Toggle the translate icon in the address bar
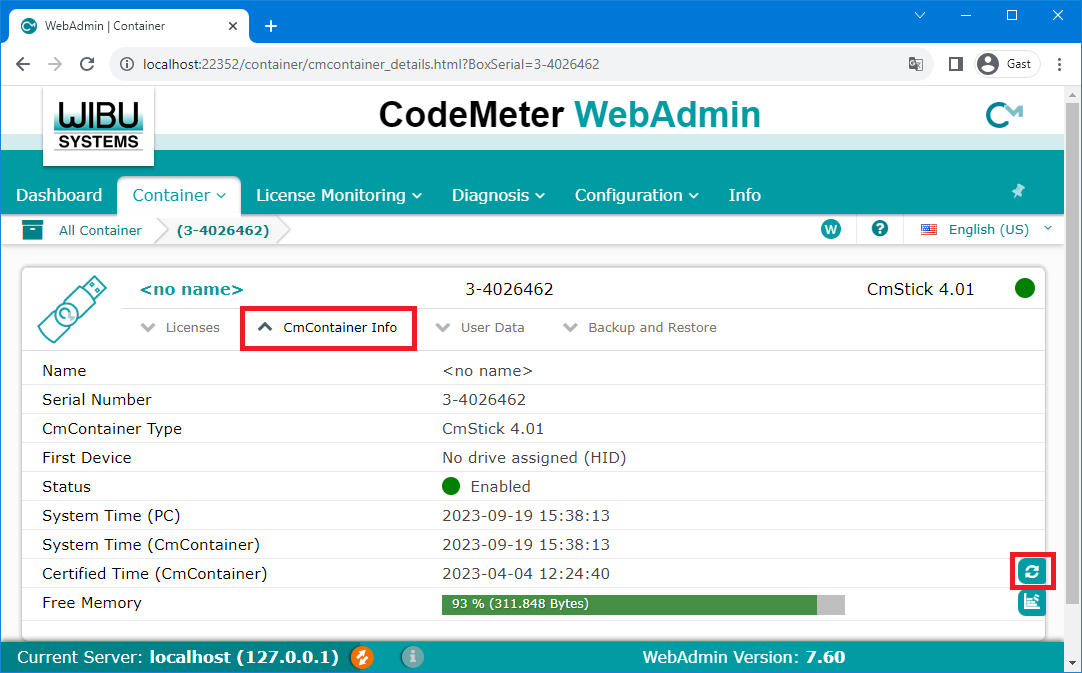Screen dimensions: 1082x673 pos(916,63)
